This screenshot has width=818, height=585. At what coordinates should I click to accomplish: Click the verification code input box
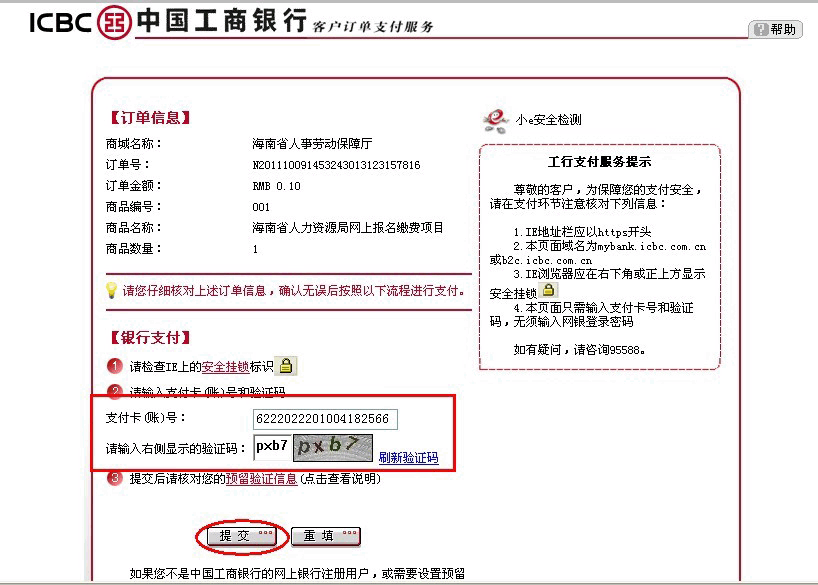(x=271, y=446)
